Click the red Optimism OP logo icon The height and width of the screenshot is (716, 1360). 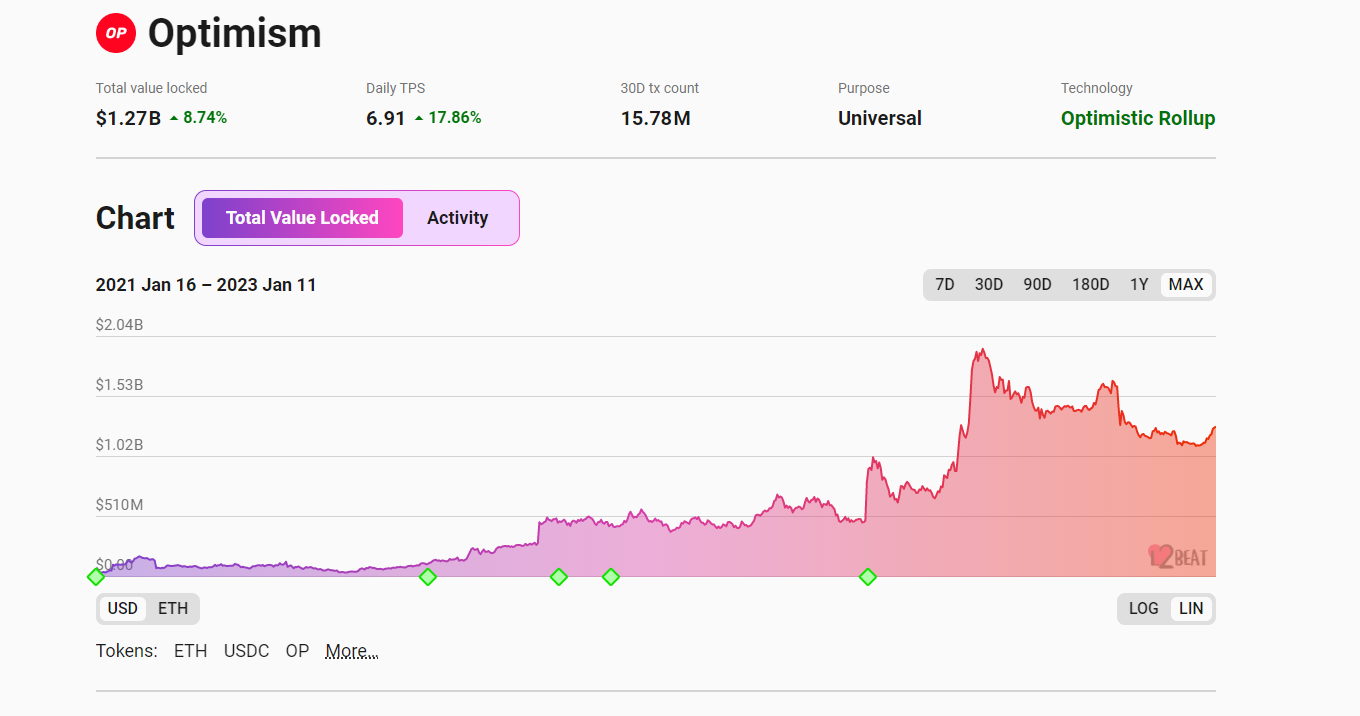[116, 33]
